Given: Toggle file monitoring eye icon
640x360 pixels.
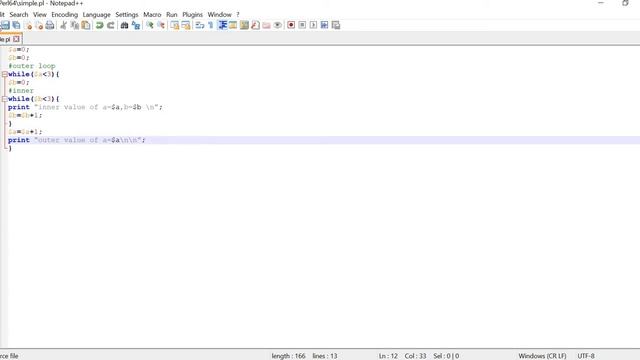Looking at the screenshot, I should point(278,25).
